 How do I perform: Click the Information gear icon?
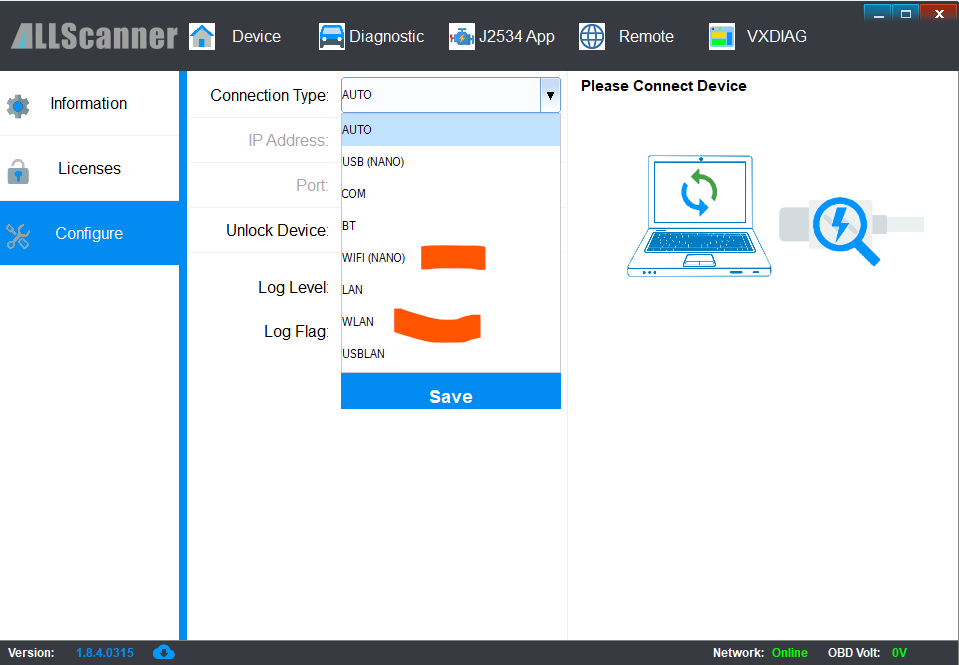18,105
